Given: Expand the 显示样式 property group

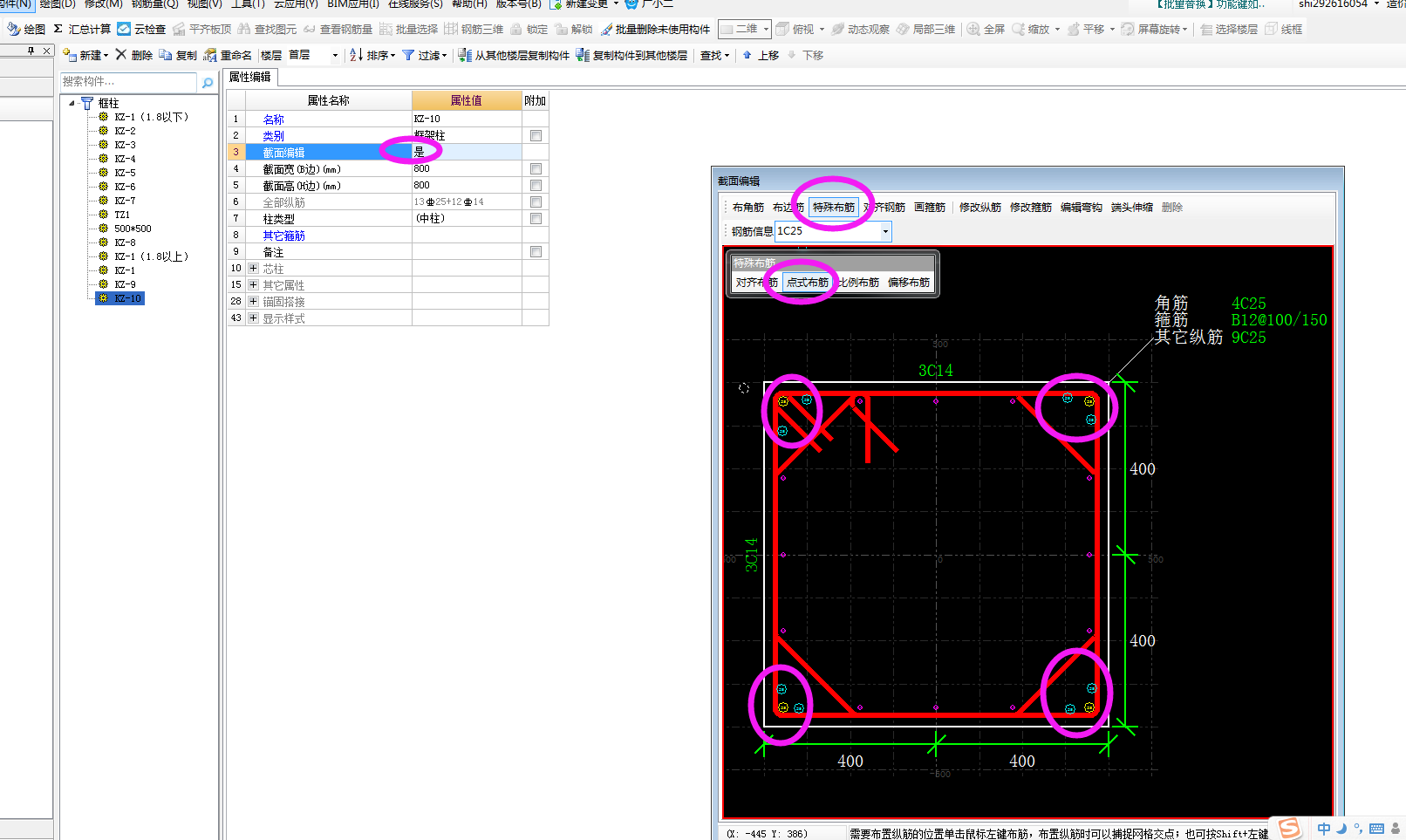Looking at the screenshot, I should [253, 318].
